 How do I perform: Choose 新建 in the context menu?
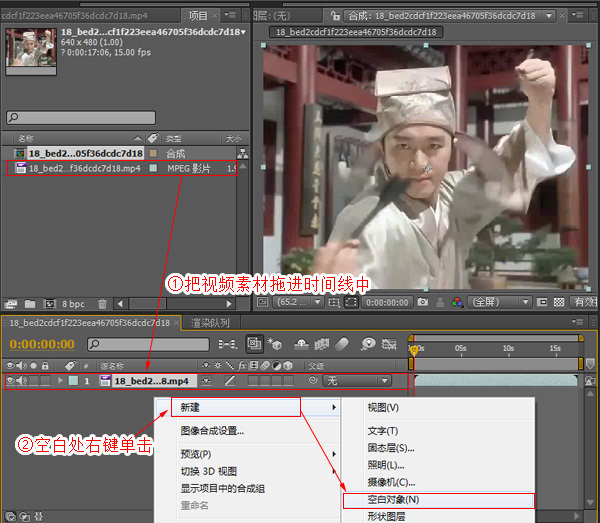click(x=235, y=407)
